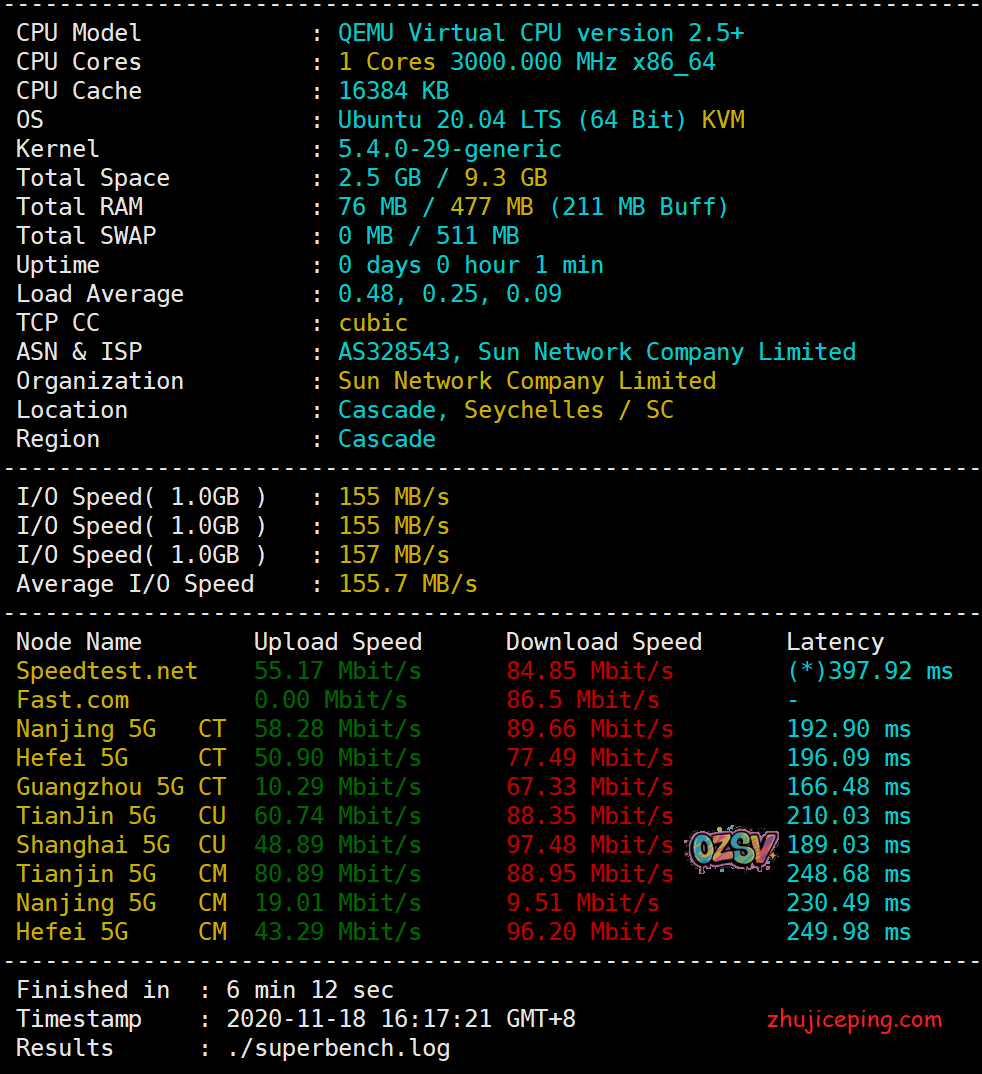Select the 9.51 Mbit/s download value

pyautogui.click(x=582, y=903)
